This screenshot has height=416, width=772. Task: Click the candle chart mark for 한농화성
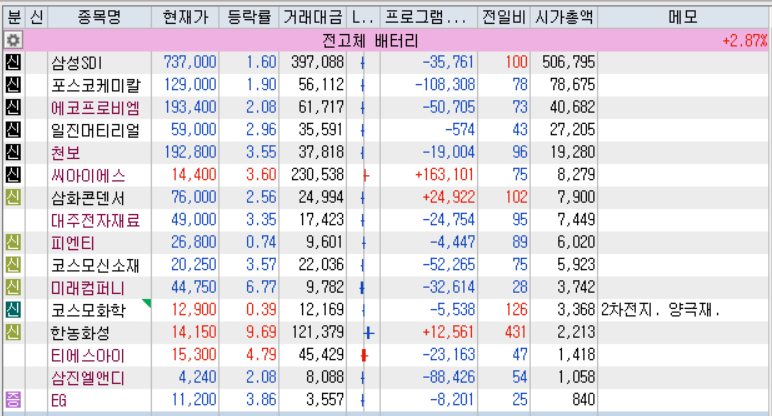coord(368,333)
